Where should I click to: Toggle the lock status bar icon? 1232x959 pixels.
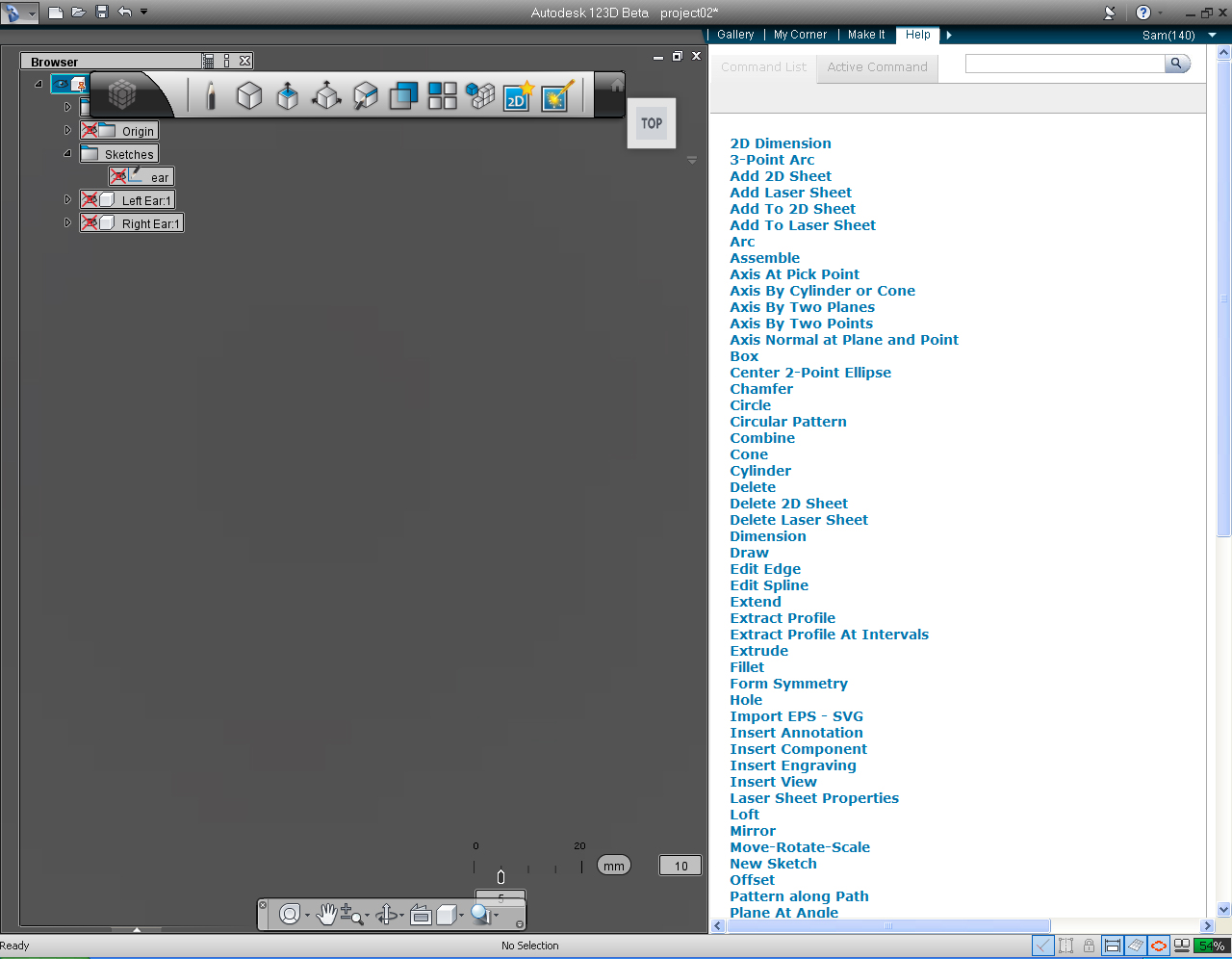[x=1089, y=946]
